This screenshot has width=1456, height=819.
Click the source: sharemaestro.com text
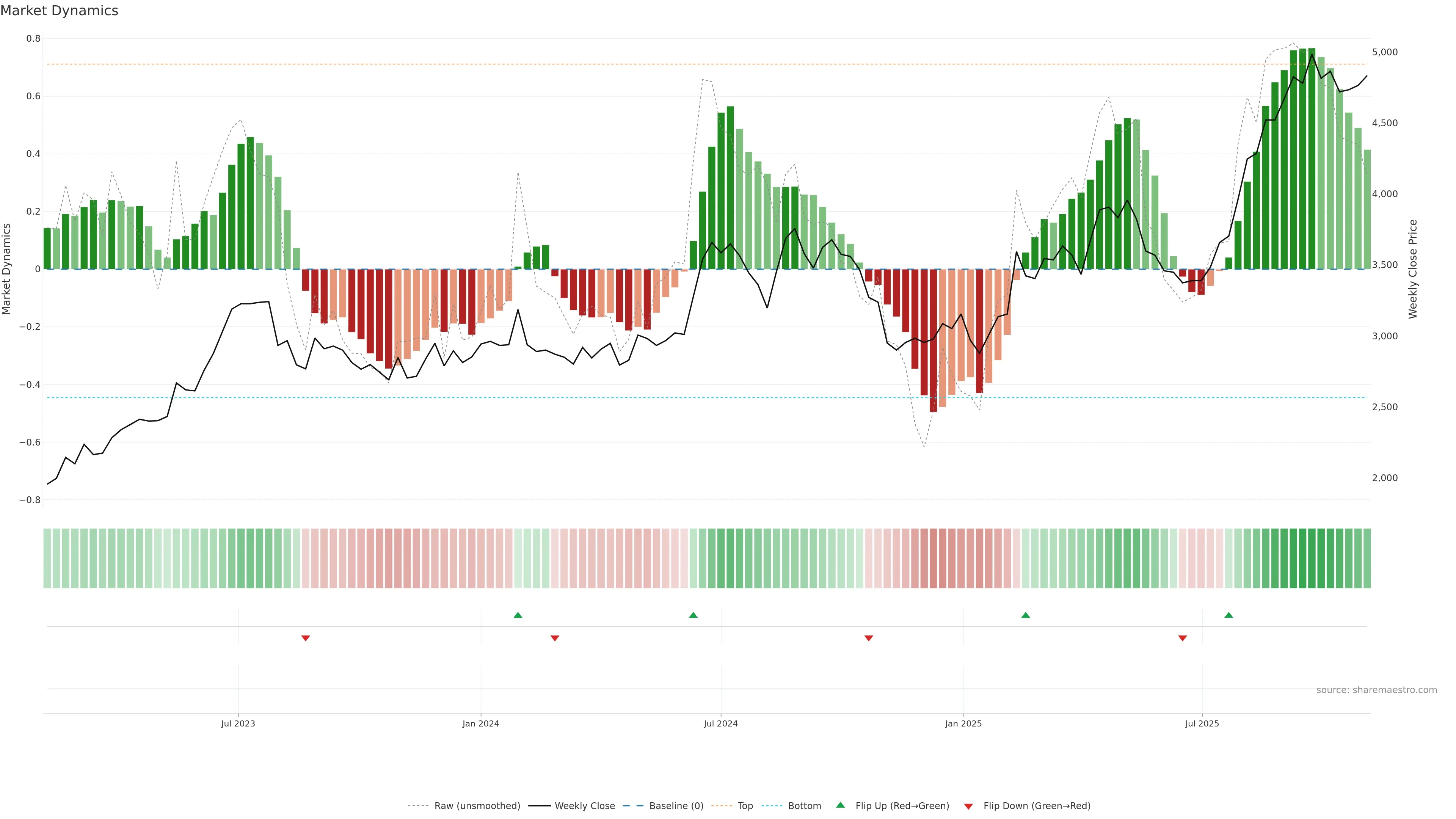pos(1376,690)
